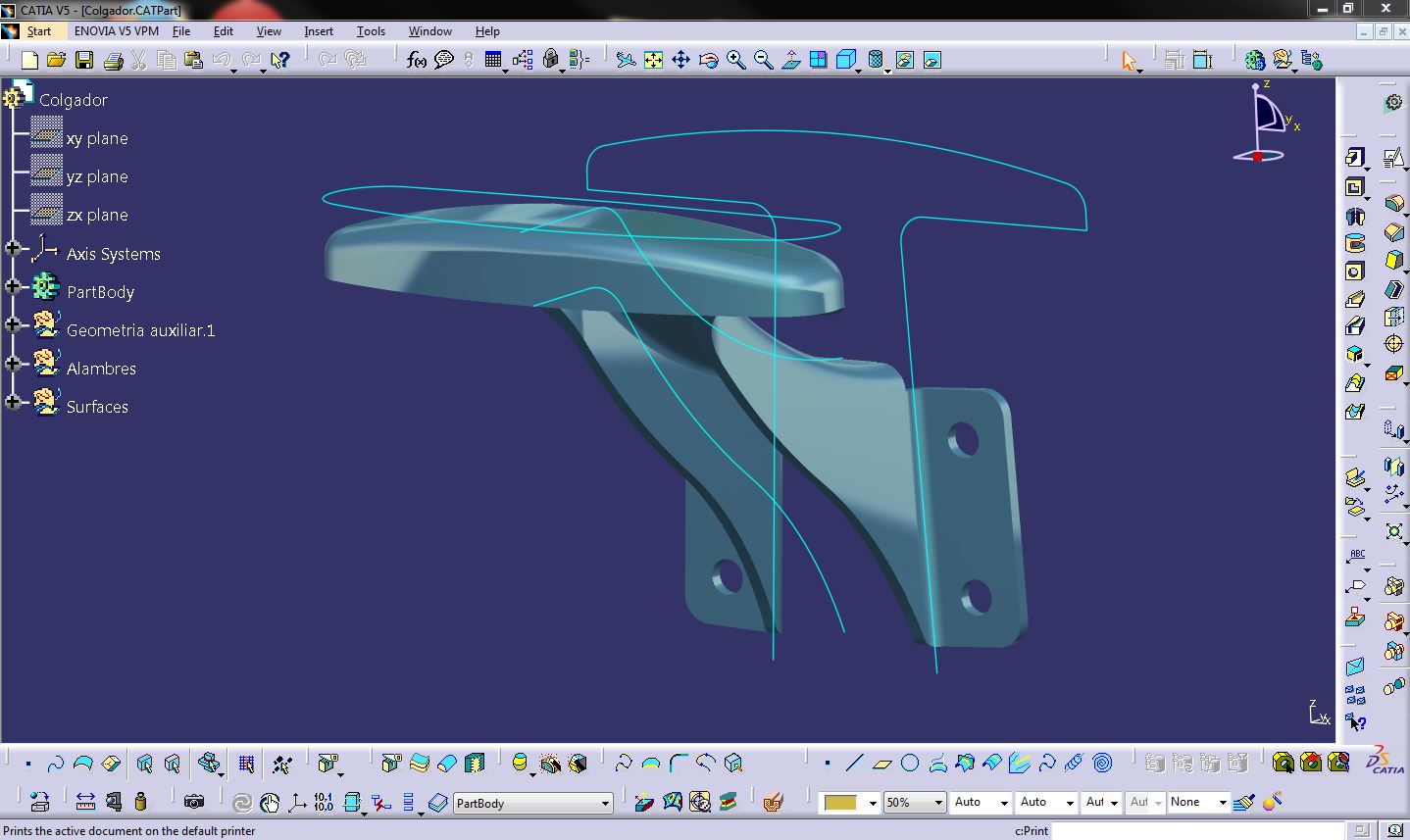
Task: Click the 3D compass in viewport
Action: (1265, 122)
